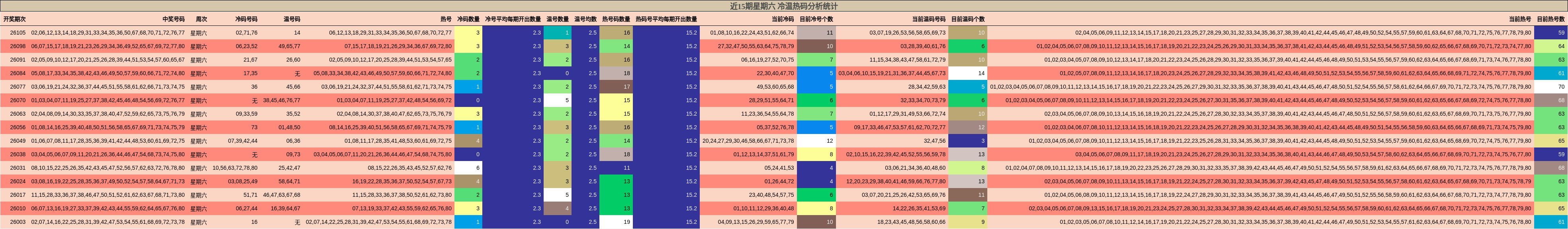Image resolution: width=1568 pixels, height=229 pixels.
Task: Select period number 26070
Action: tap(18, 100)
